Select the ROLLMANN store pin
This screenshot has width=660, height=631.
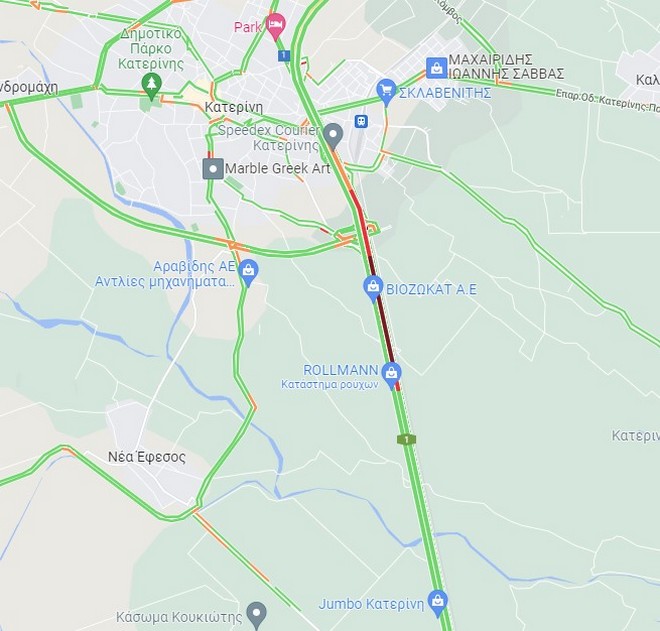[x=391, y=375]
